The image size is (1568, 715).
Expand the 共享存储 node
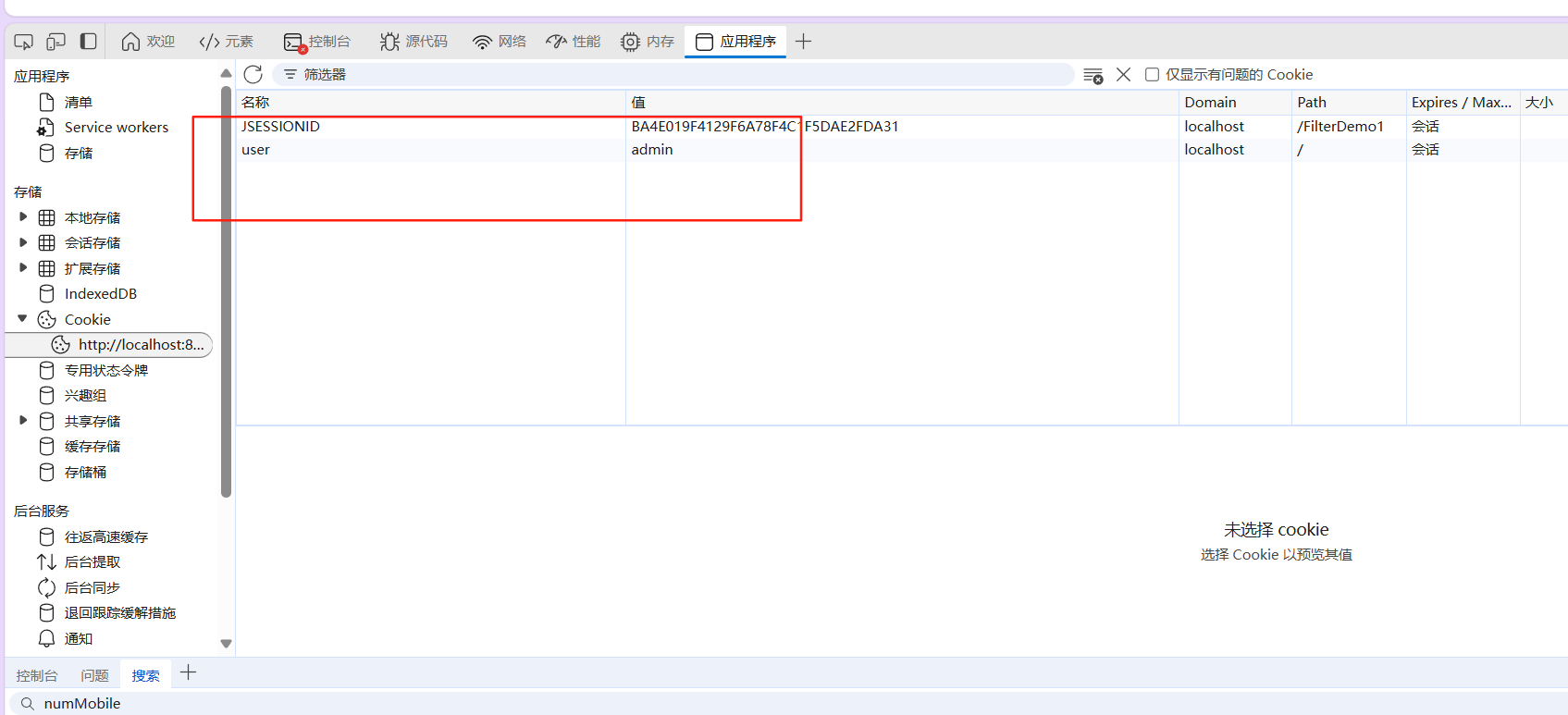(x=23, y=421)
